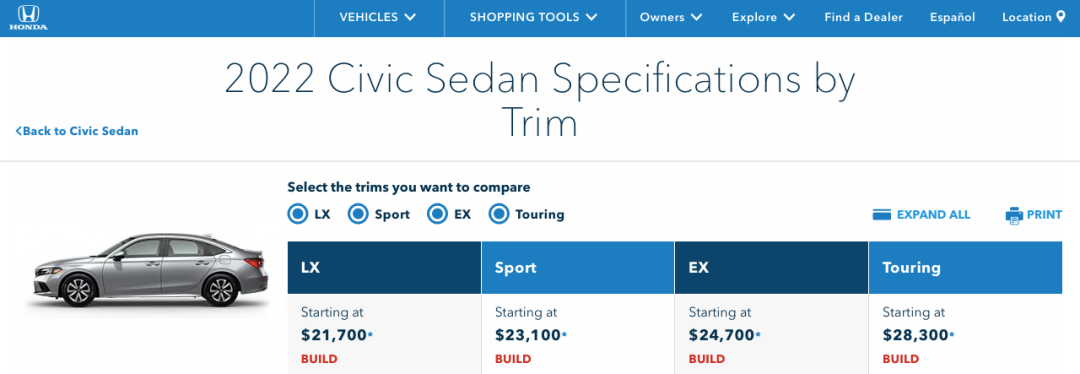Uncheck the Touring trim option
The image size is (1080, 374).
499,214
